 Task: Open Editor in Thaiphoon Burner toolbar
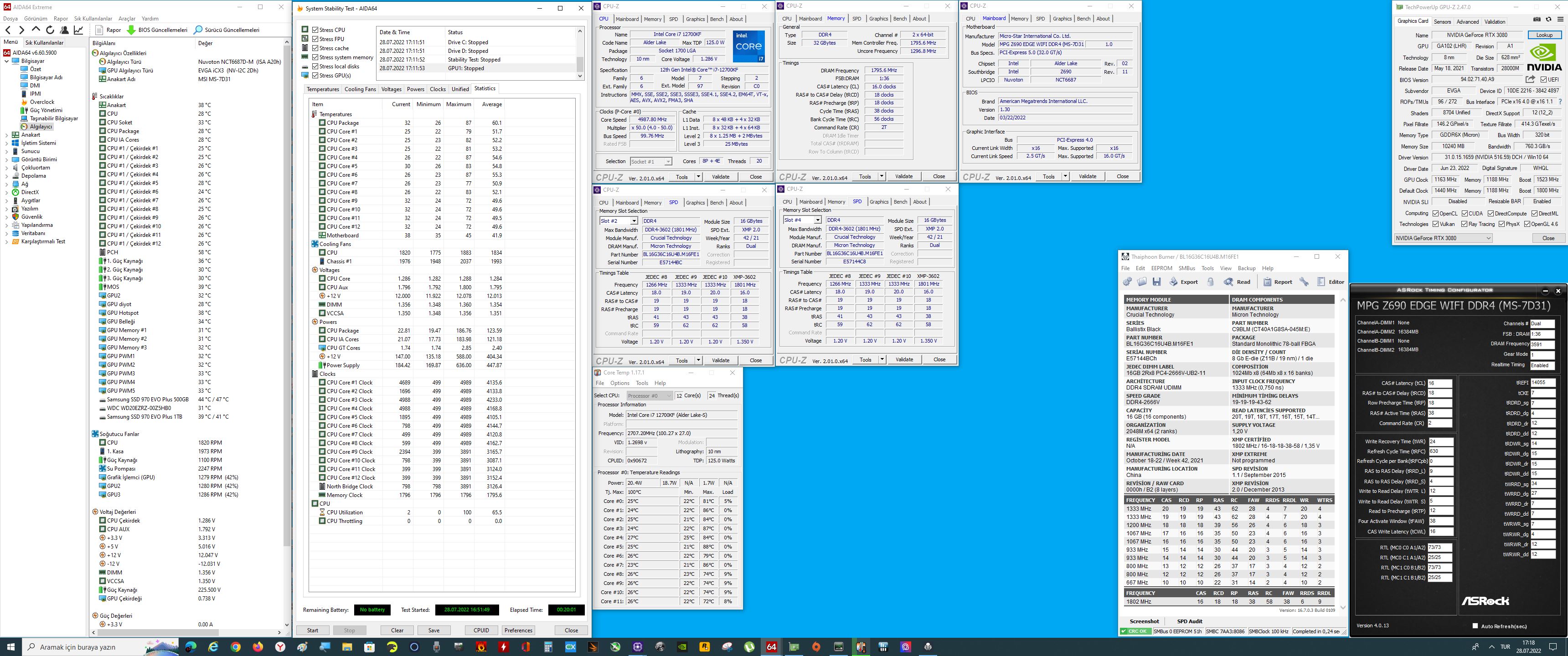pyautogui.click(x=1331, y=282)
